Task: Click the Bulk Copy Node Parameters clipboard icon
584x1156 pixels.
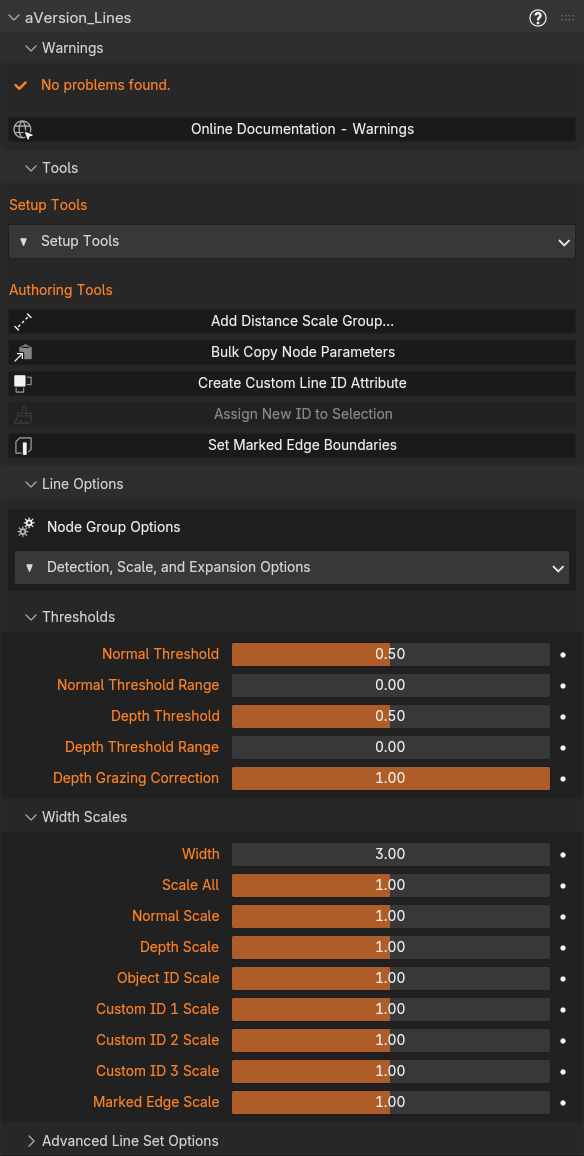Action: (23, 352)
